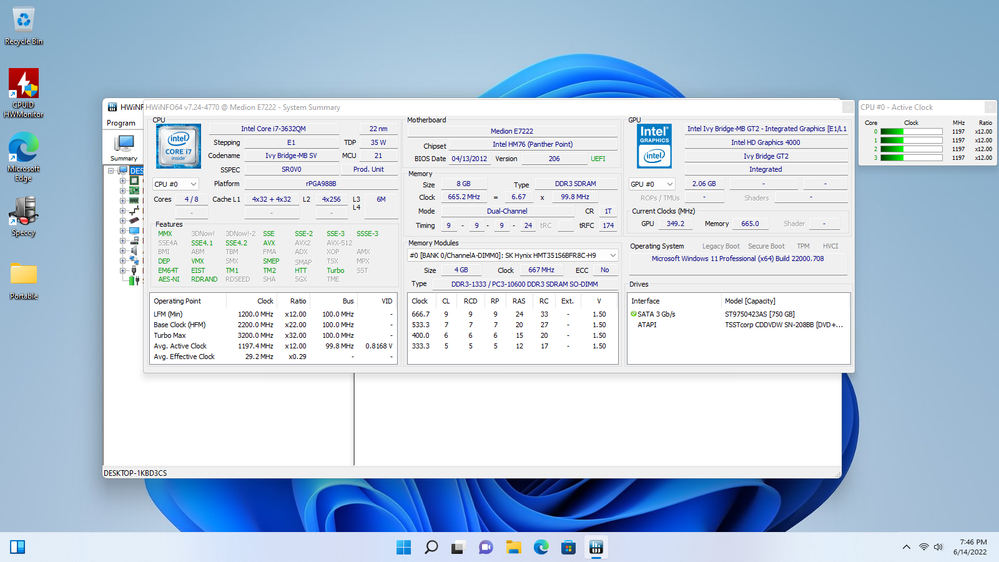Image resolution: width=999 pixels, height=562 pixels.
Task: Click the Core 0 clock bar
Action: click(x=911, y=131)
